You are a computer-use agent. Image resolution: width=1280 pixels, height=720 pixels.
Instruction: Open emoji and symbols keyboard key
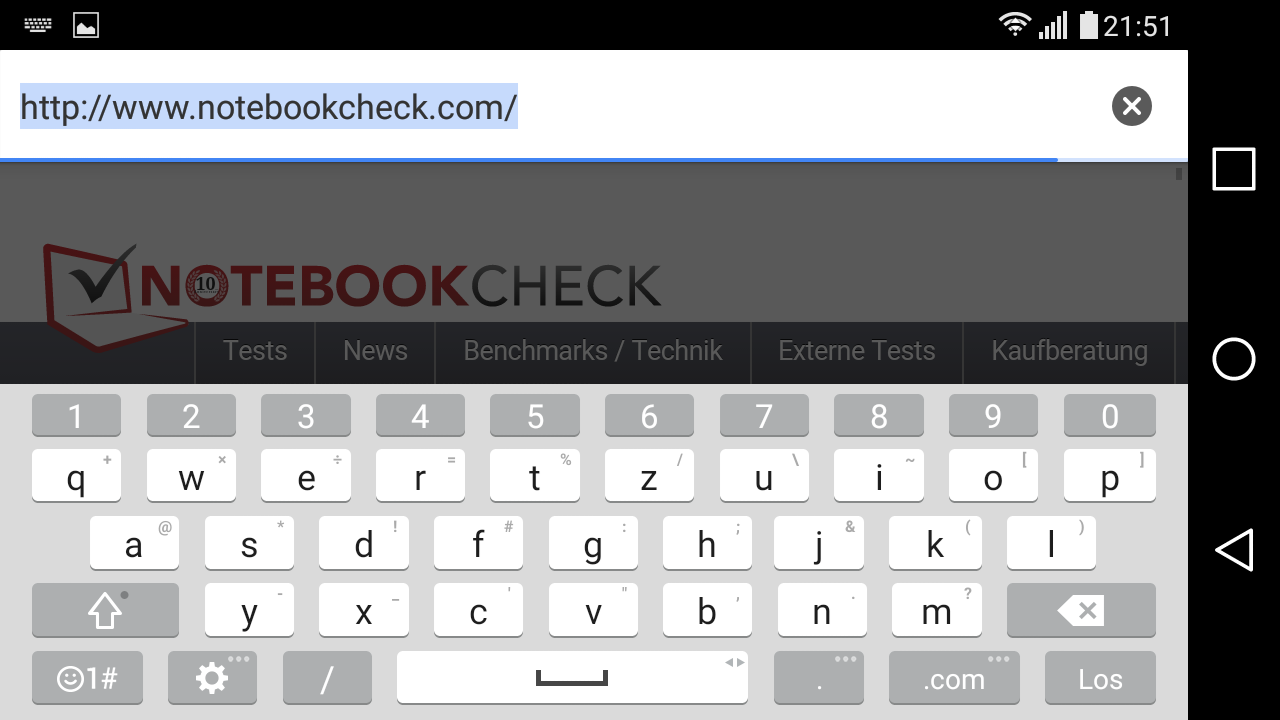tap(87, 678)
